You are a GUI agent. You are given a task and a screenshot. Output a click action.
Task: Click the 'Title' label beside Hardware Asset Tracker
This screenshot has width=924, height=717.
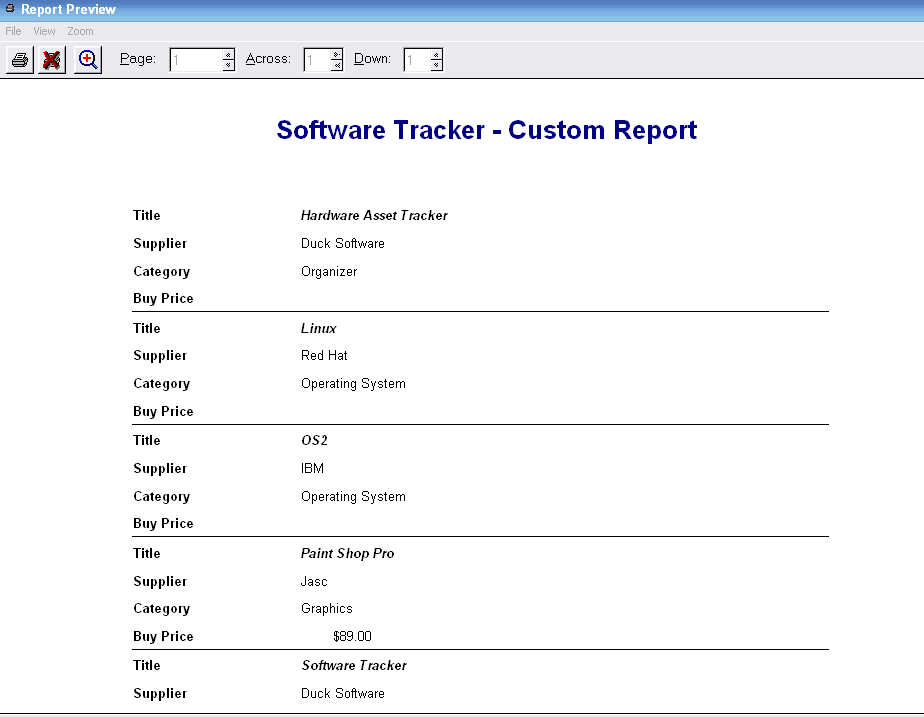(x=147, y=216)
